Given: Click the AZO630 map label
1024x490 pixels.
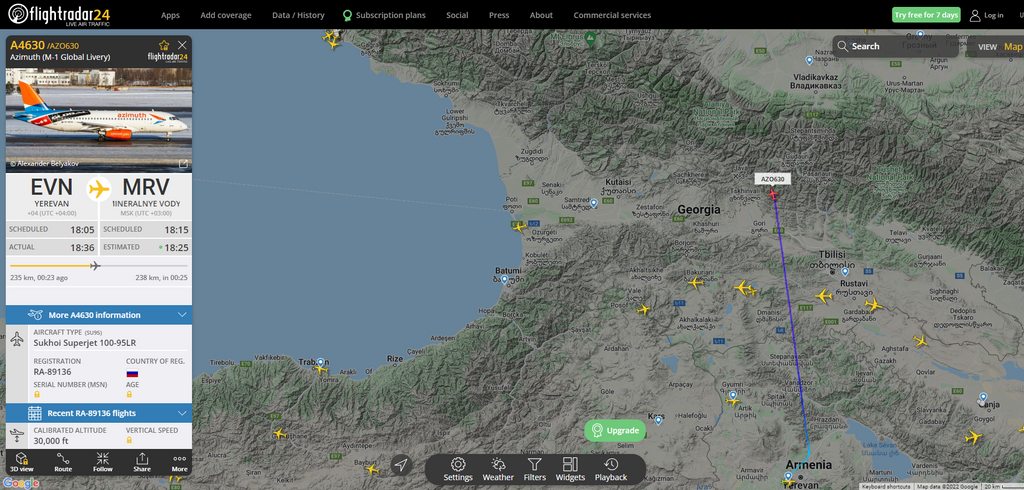Looking at the screenshot, I should [x=773, y=179].
